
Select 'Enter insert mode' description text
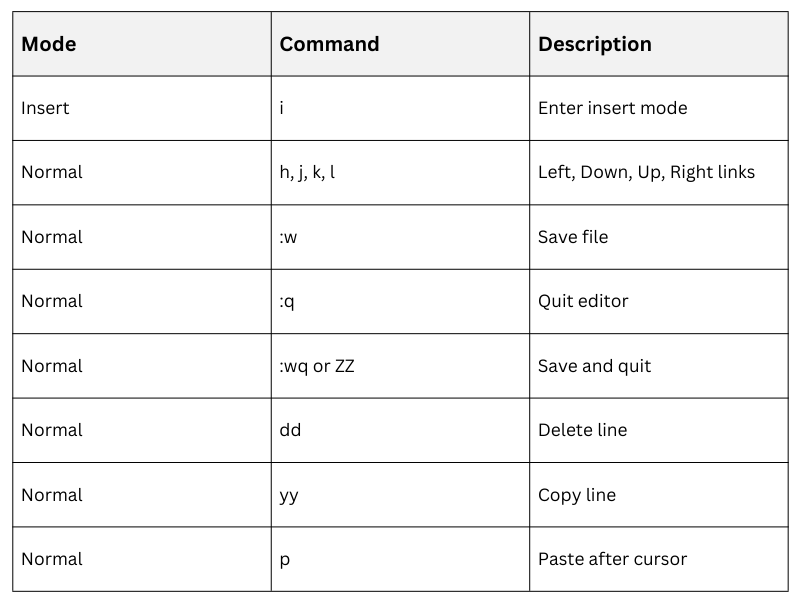pos(612,108)
